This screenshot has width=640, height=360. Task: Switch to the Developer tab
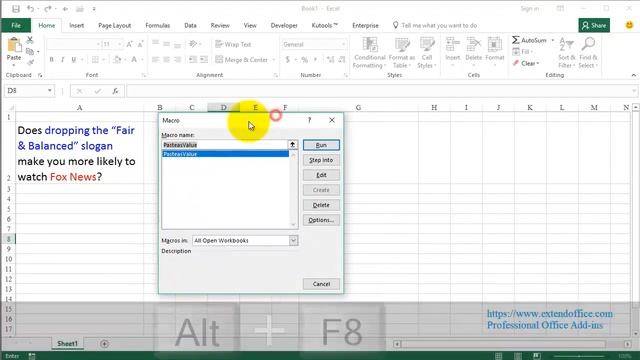(x=284, y=25)
